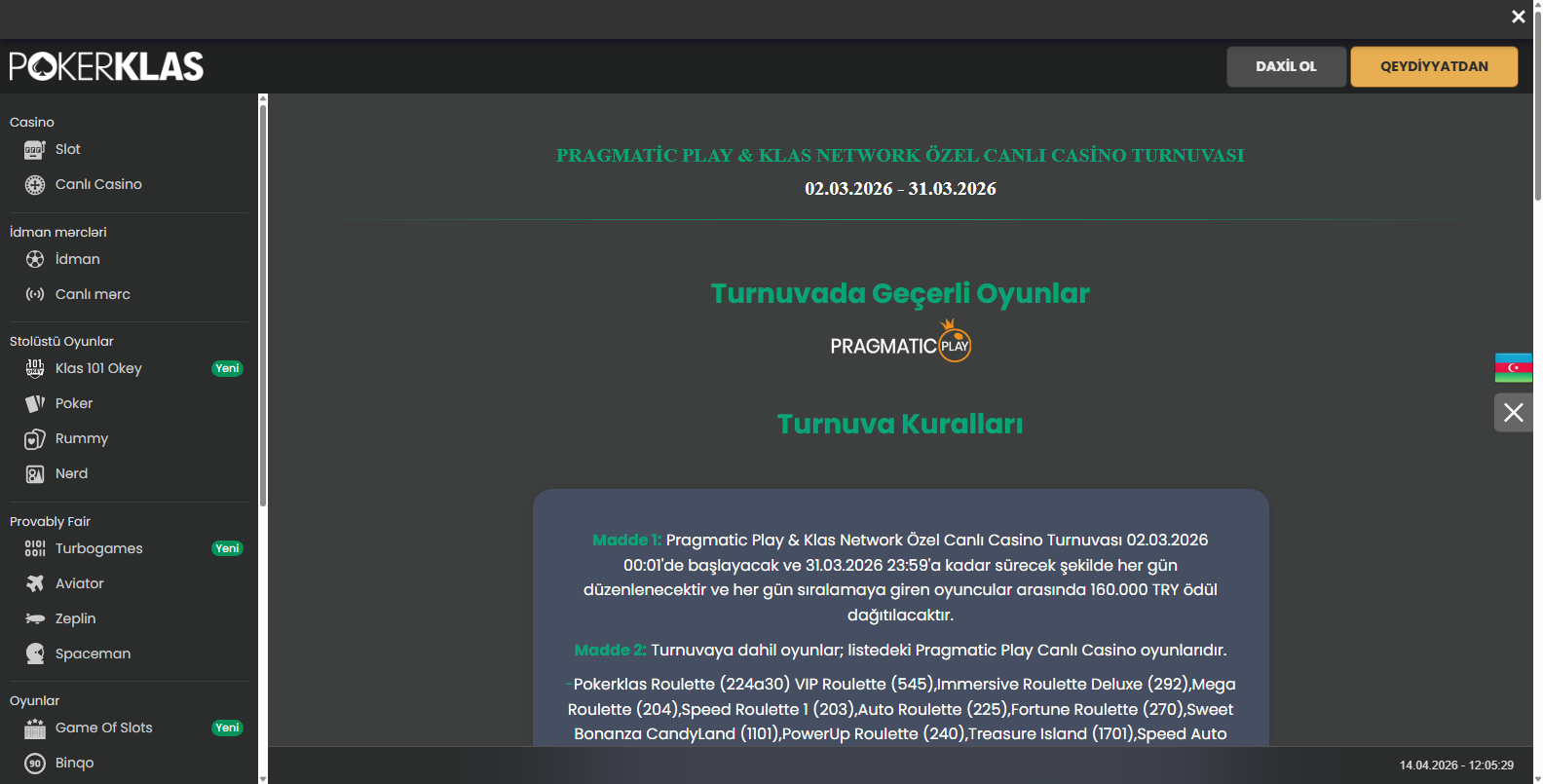Image resolution: width=1543 pixels, height=784 pixels.
Task: Open the Rummy cards icon
Action: (35, 439)
